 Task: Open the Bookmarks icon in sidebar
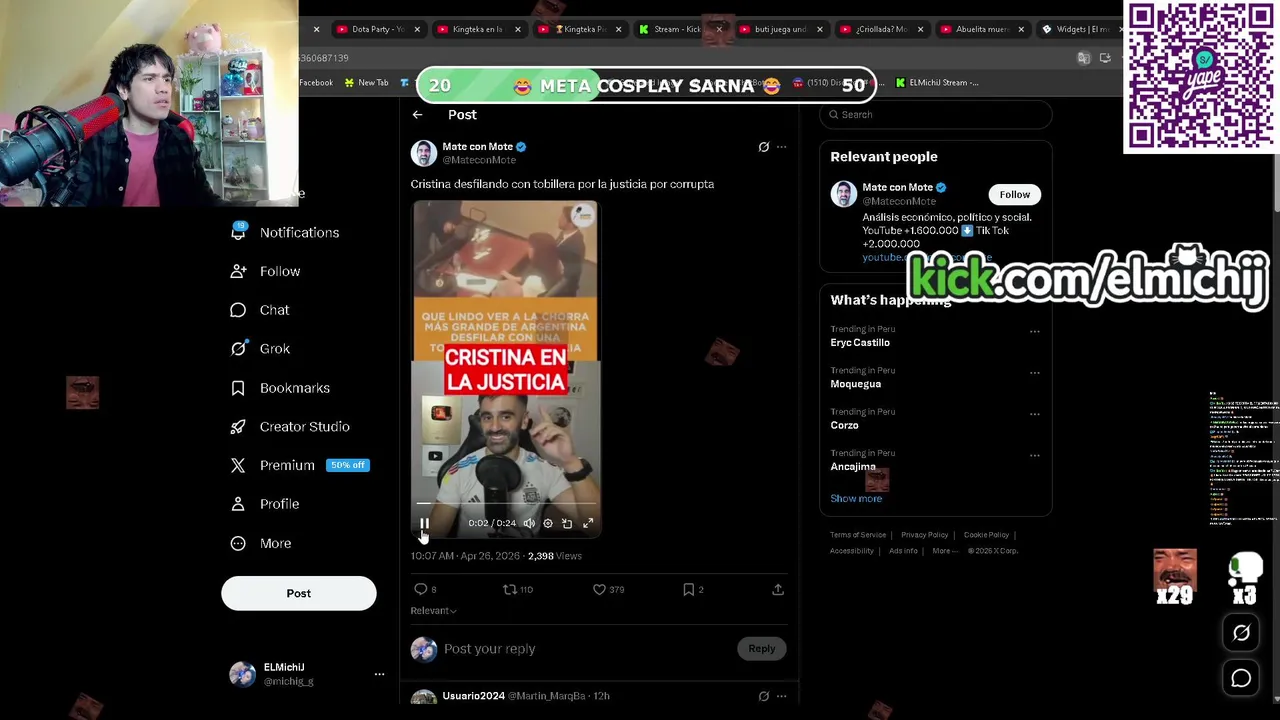coord(238,388)
